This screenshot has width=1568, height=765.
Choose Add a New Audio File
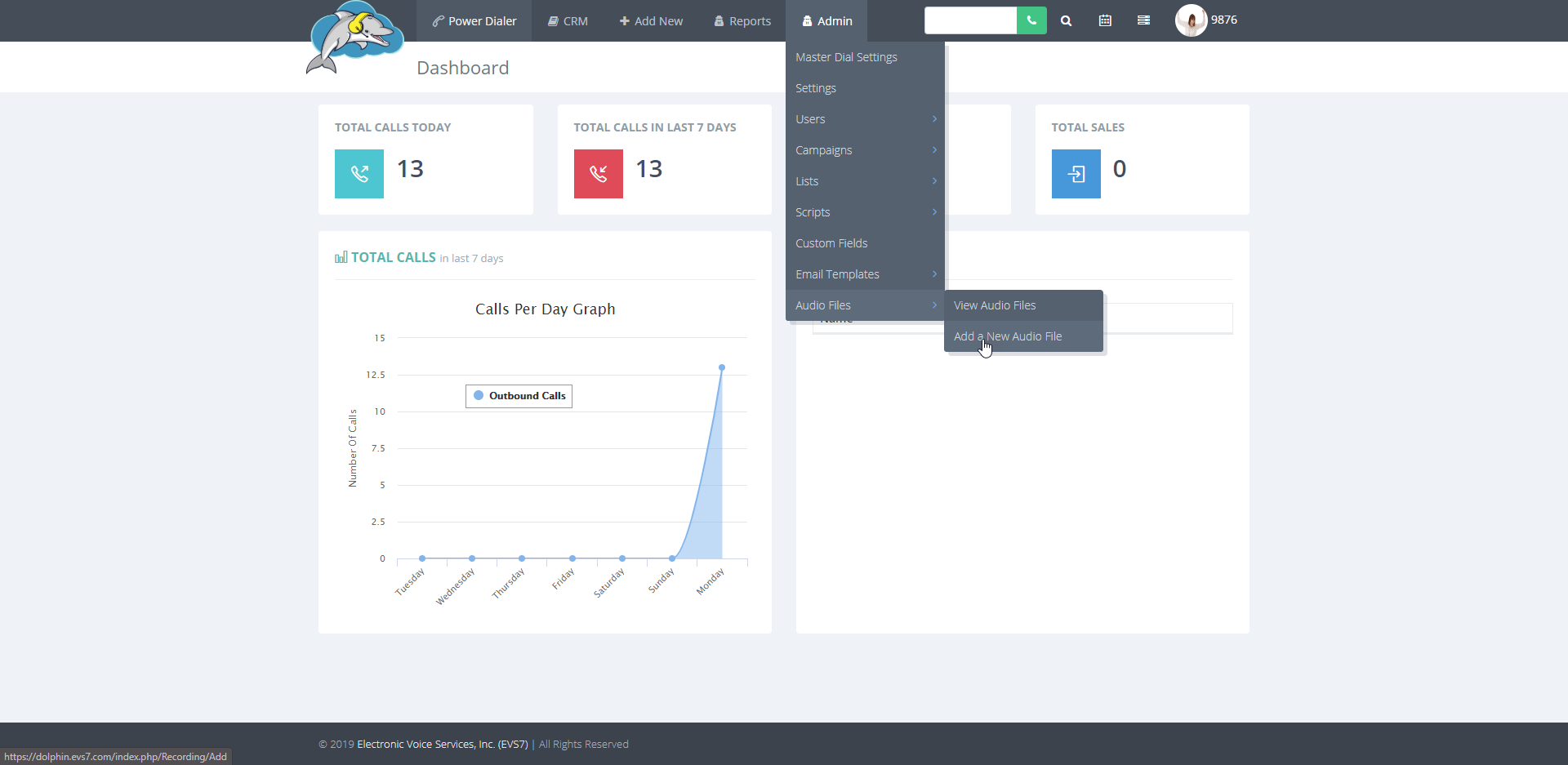(x=1023, y=336)
